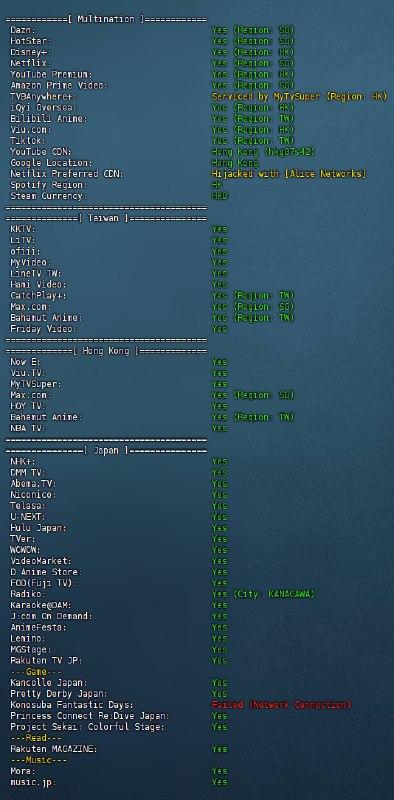Click the "Princess Connect Re:Dive Japan:" label
The height and width of the screenshot is (800, 394).
tap(90, 716)
